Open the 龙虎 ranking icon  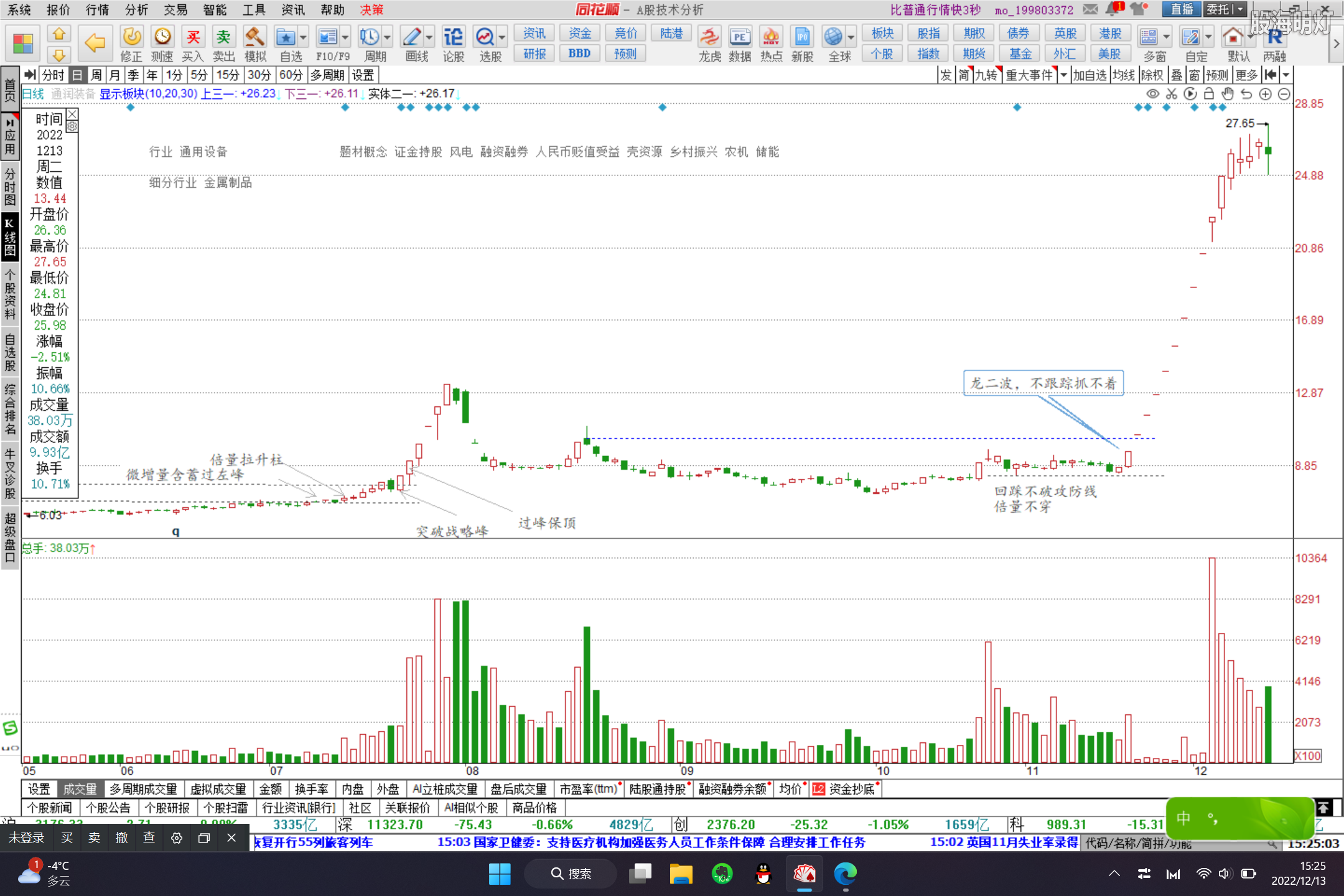(709, 44)
